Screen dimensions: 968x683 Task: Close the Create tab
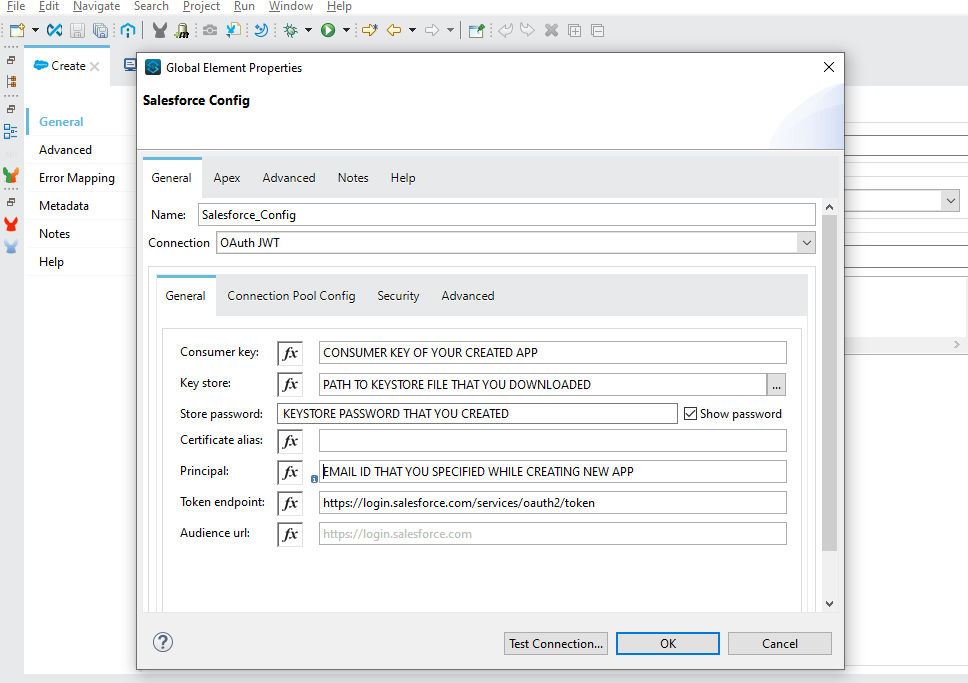tap(94, 66)
